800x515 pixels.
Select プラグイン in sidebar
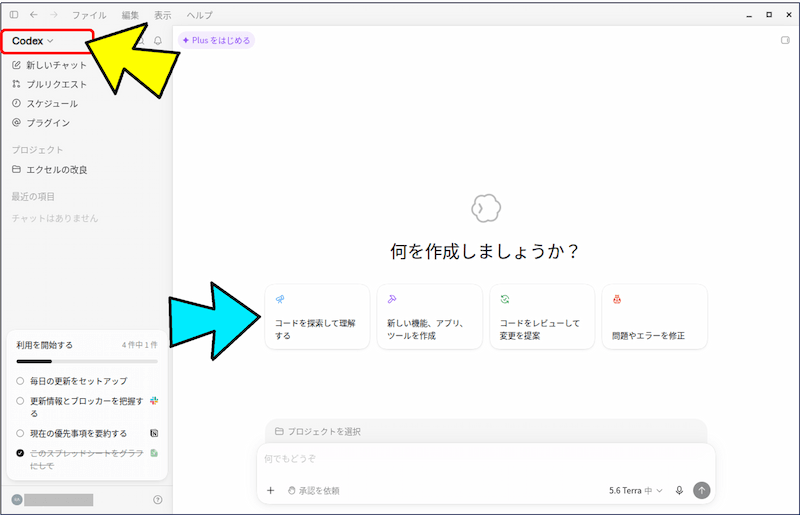click(48, 123)
